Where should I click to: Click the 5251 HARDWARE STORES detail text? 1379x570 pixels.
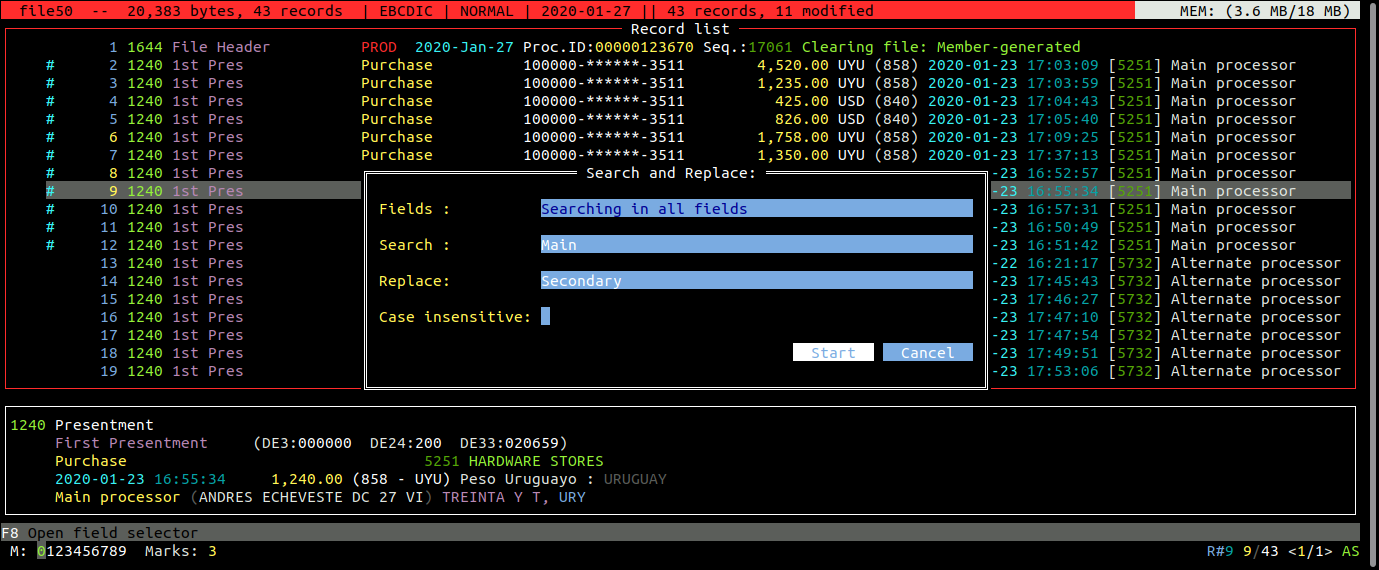click(514, 462)
